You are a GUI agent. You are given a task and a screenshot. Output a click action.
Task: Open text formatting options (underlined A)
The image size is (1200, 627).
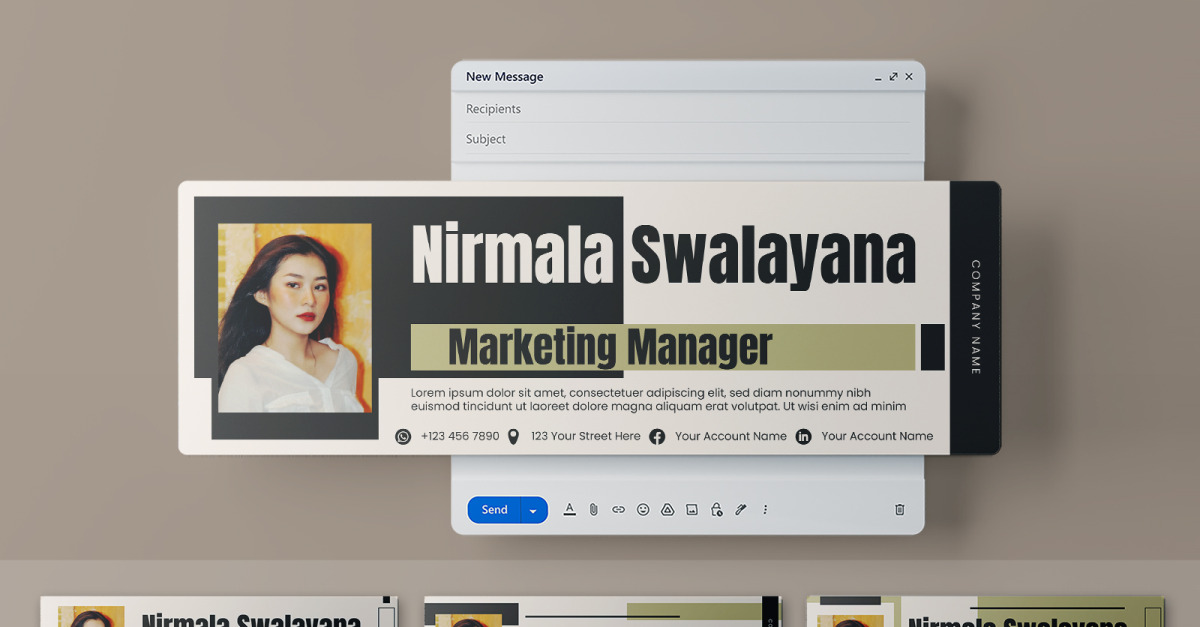coord(570,510)
